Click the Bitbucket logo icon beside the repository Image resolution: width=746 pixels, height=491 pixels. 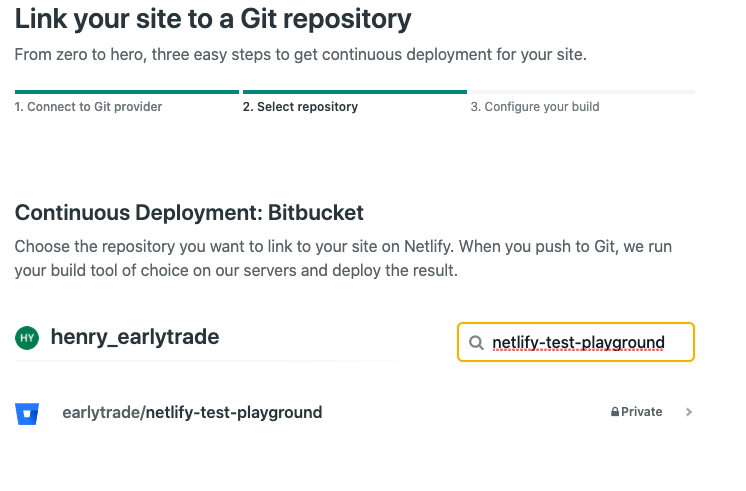coord(27,413)
